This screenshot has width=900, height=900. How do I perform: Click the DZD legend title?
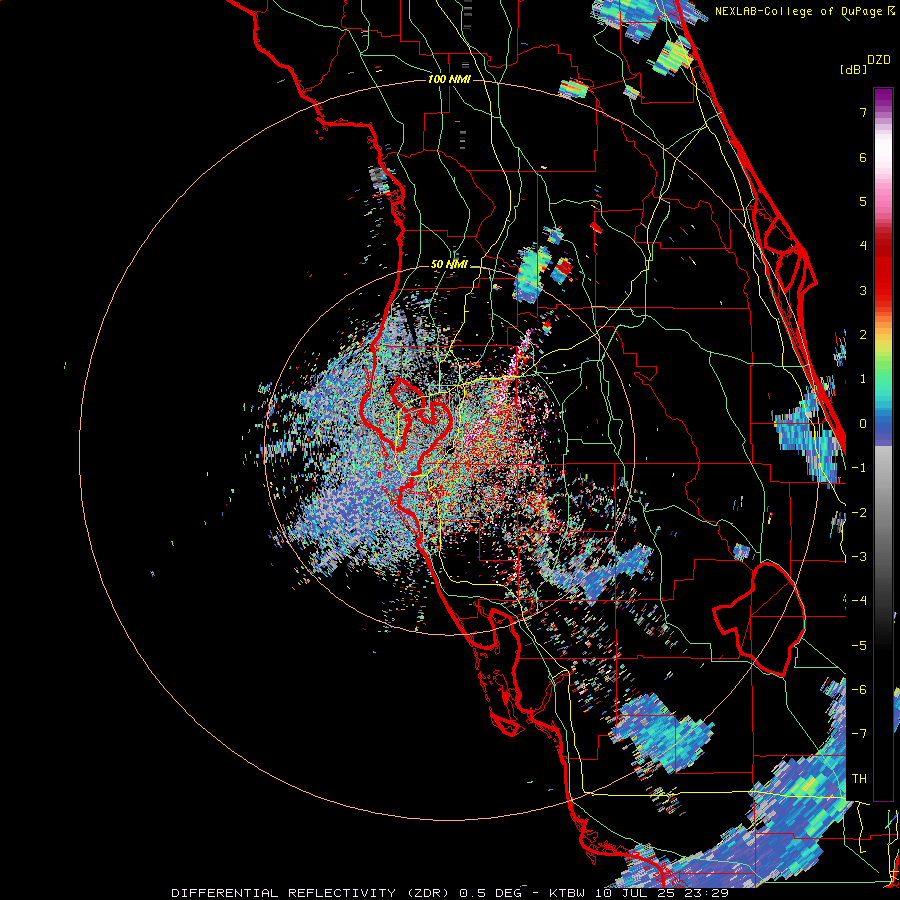(879, 60)
